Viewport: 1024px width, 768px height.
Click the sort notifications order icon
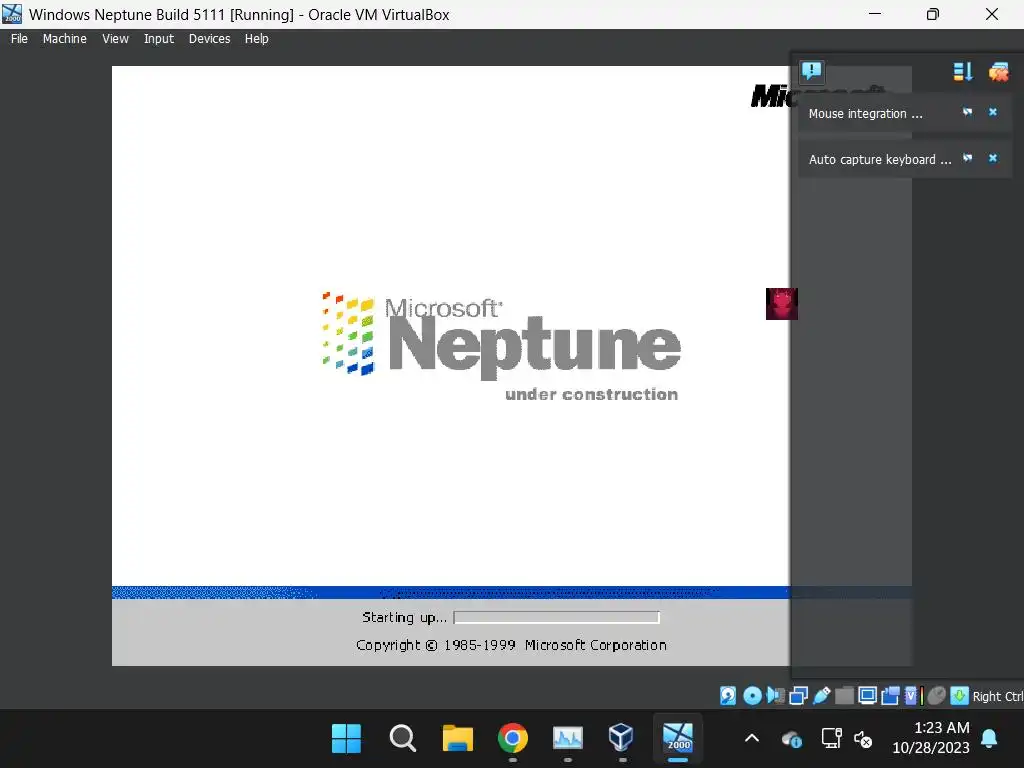tap(963, 71)
